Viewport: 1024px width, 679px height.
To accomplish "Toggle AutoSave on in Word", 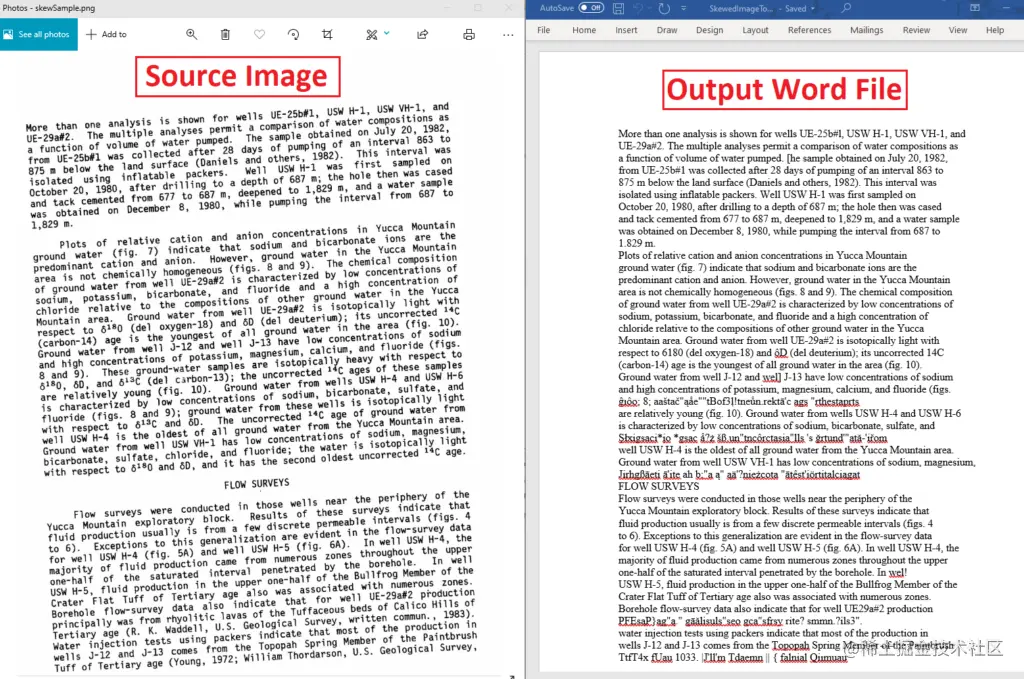I will pos(591,8).
